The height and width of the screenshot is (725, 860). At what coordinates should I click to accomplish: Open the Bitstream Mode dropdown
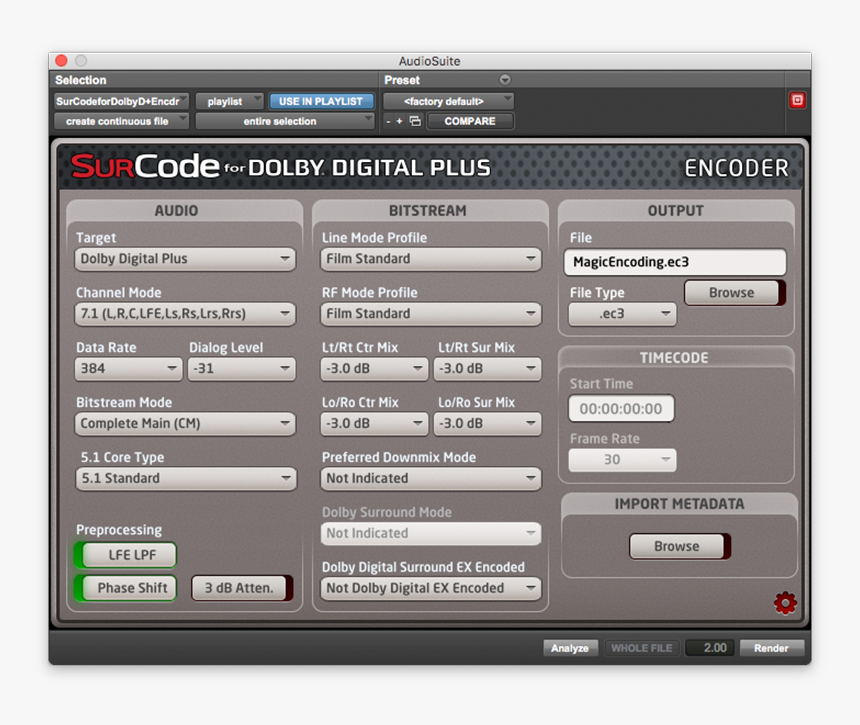[x=185, y=423]
